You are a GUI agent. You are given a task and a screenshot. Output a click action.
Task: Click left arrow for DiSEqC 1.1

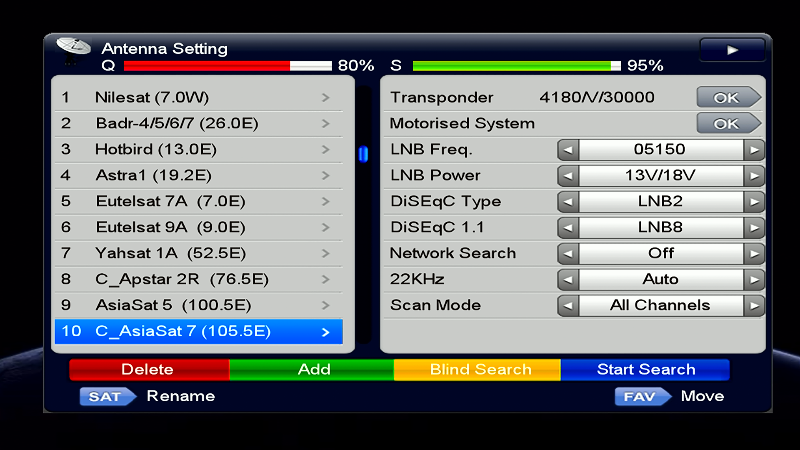tap(568, 228)
